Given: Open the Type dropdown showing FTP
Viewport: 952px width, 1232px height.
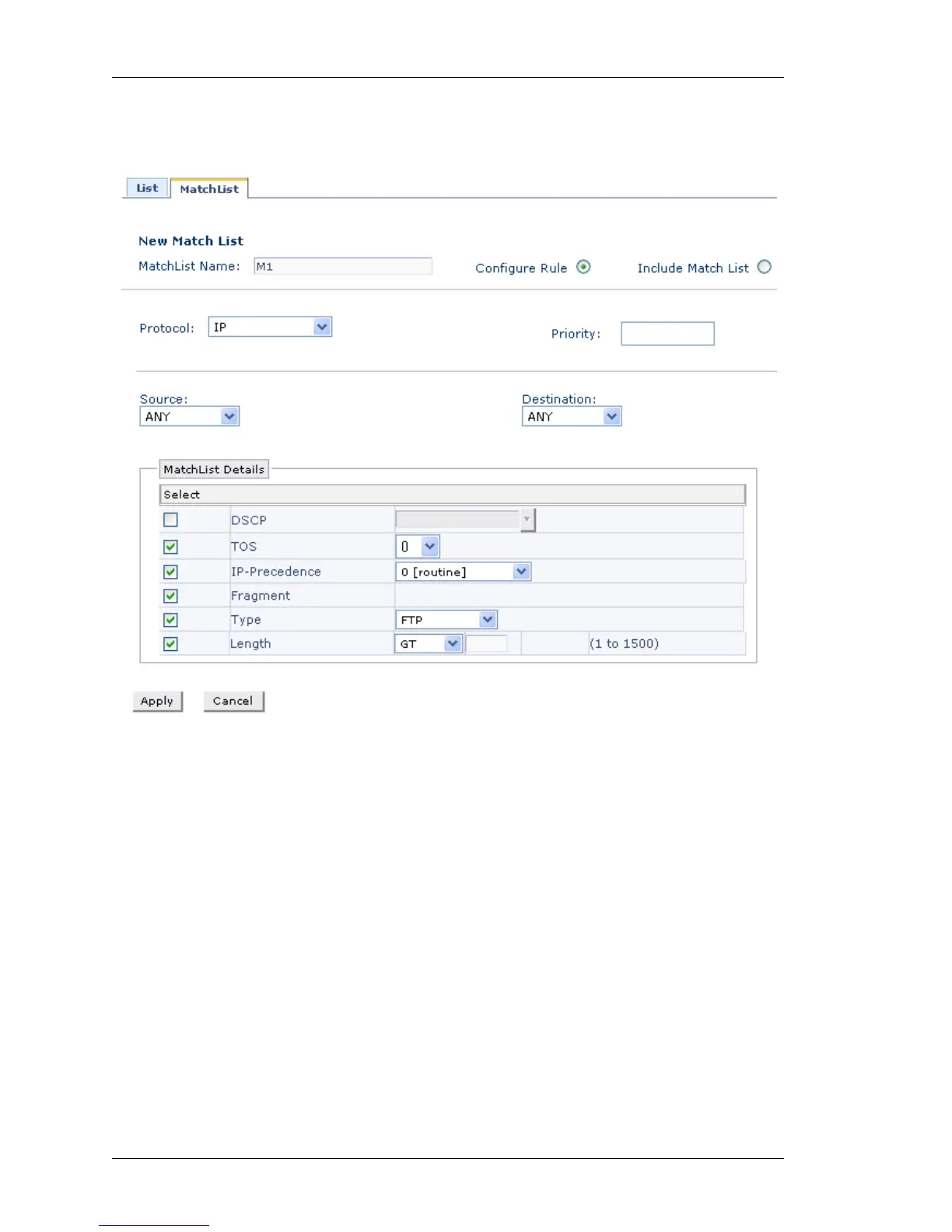Looking at the screenshot, I should point(446,620).
